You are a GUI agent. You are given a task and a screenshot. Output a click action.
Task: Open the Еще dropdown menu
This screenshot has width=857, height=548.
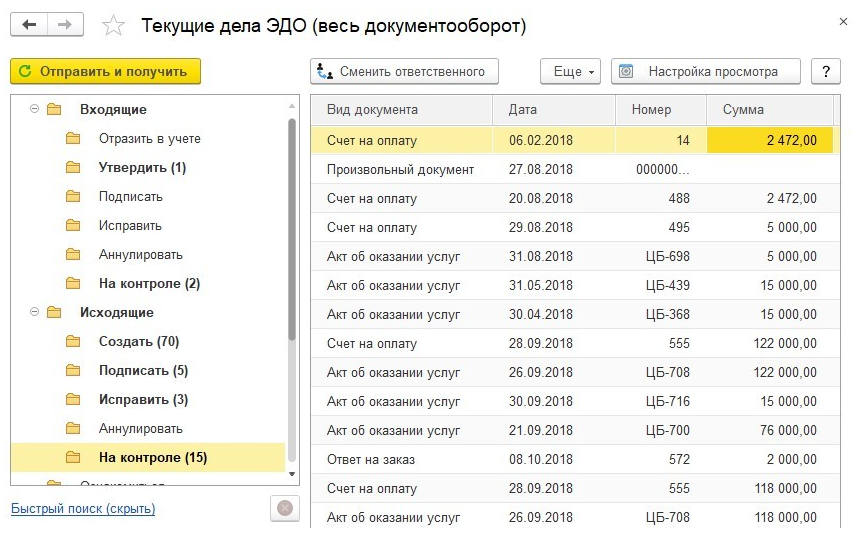(570, 72)
